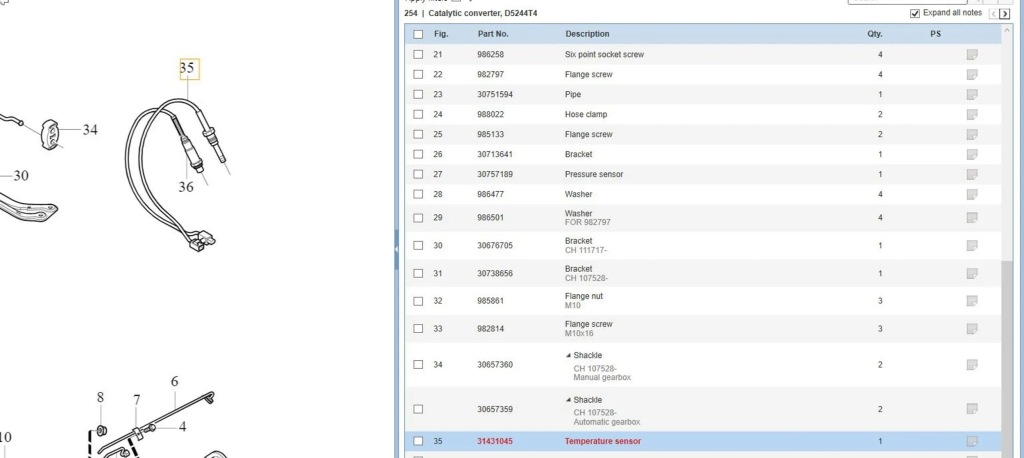The image size is (1024, 458).
Task: Open note icon for Shackle 30657360
Action: tap(972, 364)
